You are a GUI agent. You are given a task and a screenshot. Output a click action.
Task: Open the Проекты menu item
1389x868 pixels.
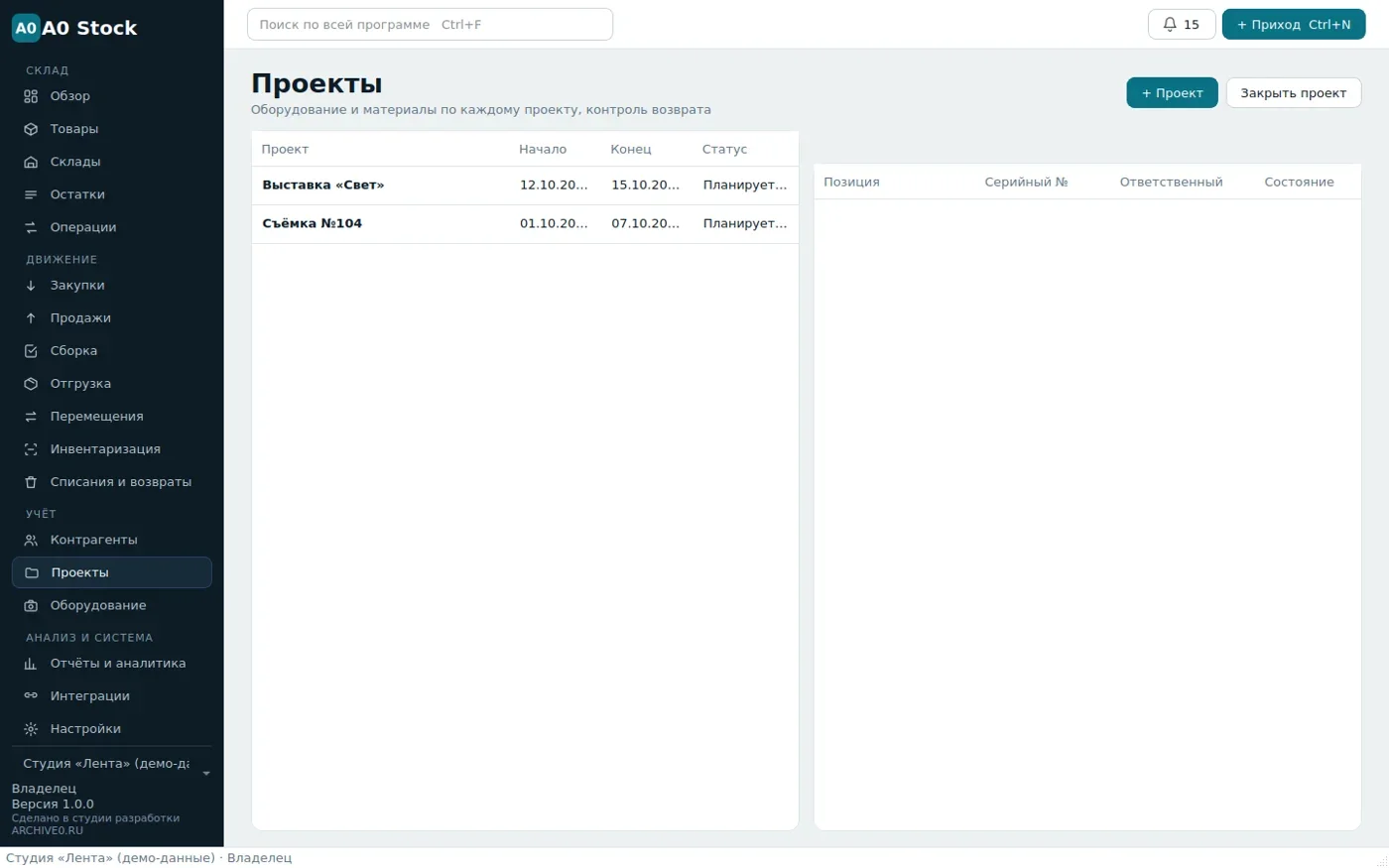112,572
